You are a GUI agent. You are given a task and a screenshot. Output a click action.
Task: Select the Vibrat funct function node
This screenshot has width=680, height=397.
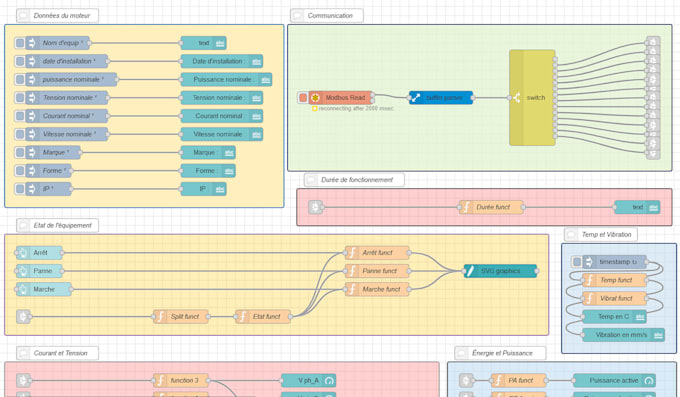pos(615,298)
